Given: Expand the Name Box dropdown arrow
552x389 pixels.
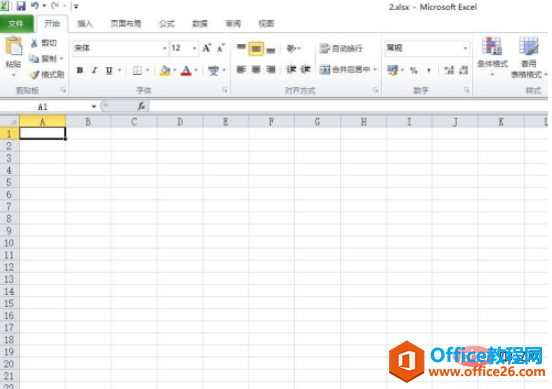Looking at the screenshot, I should (x=94, y=106).
